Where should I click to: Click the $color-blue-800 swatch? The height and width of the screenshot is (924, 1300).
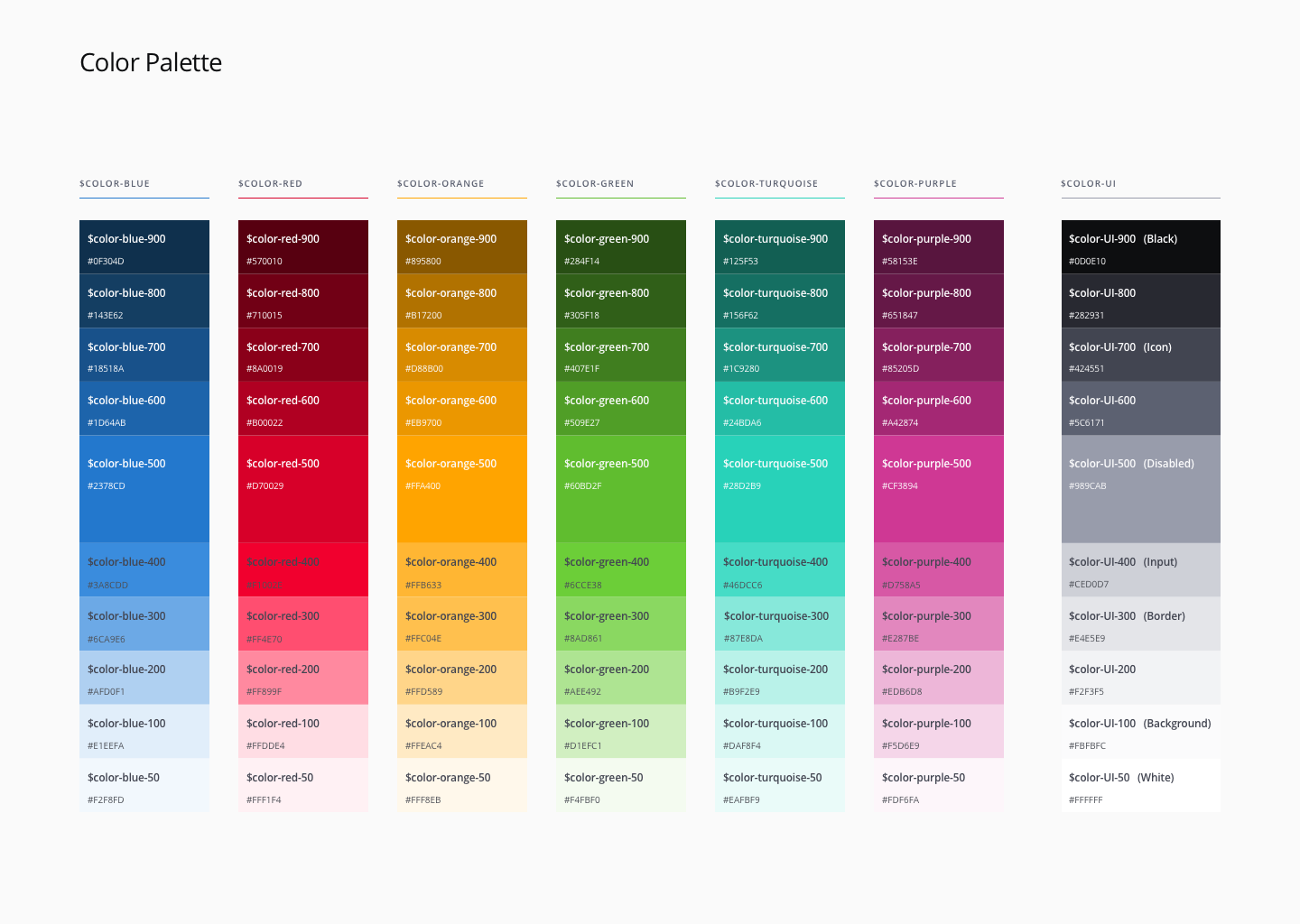pyautogui.click(x=144, y=301)
